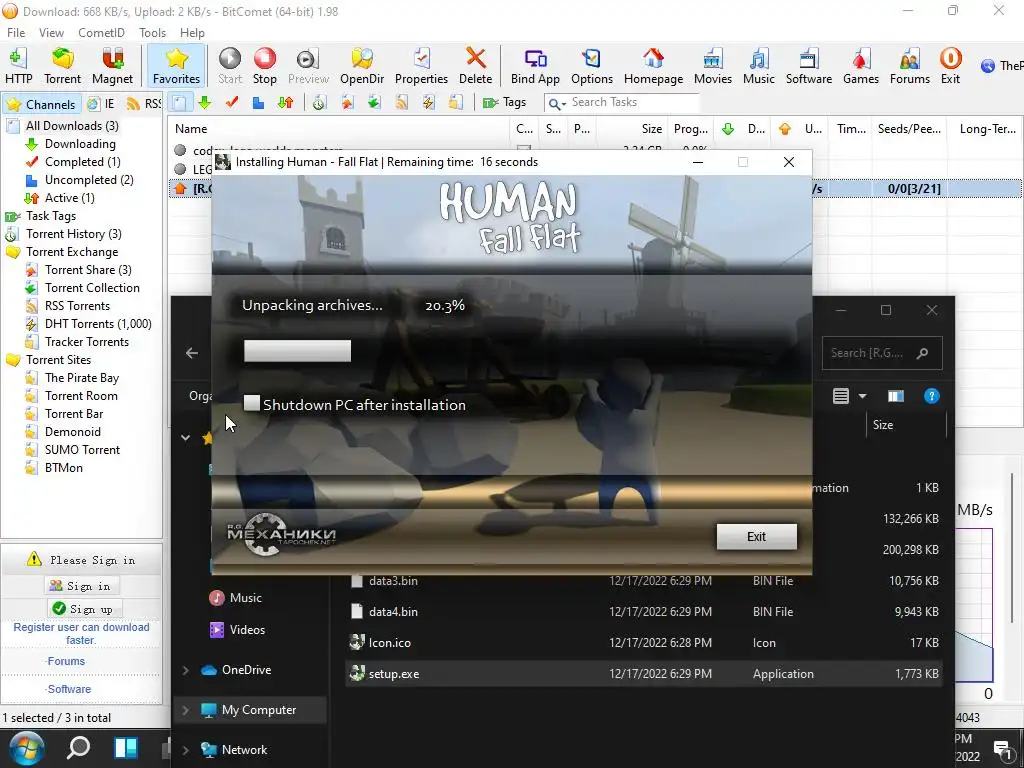Select setup.exe in Explorer file list
The image size is (1024, 768).
pyautogui.click(x=643, y=674)
